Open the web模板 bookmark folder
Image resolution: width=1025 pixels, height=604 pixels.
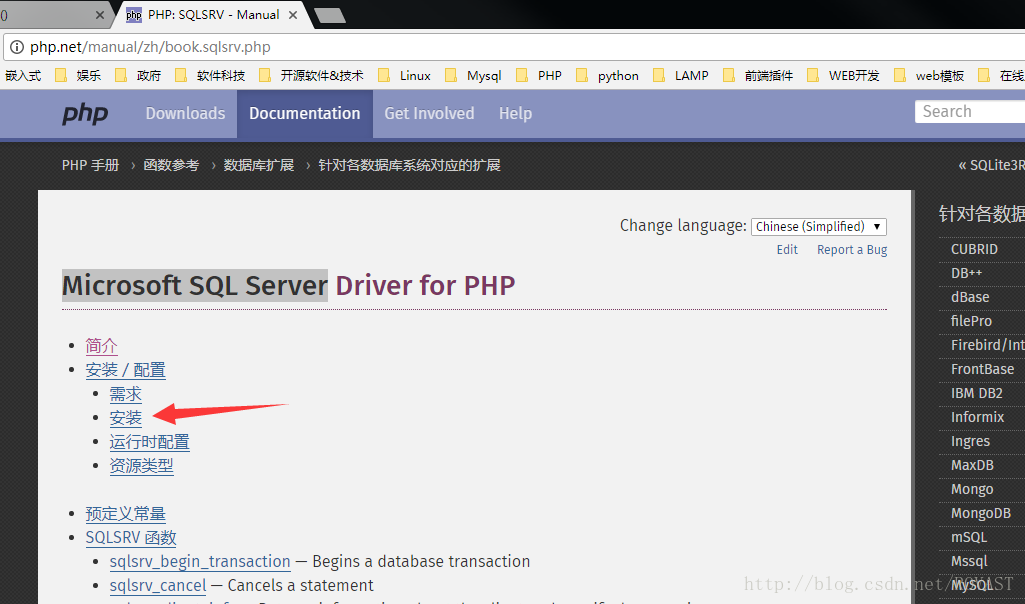click(x=929, y=75)
